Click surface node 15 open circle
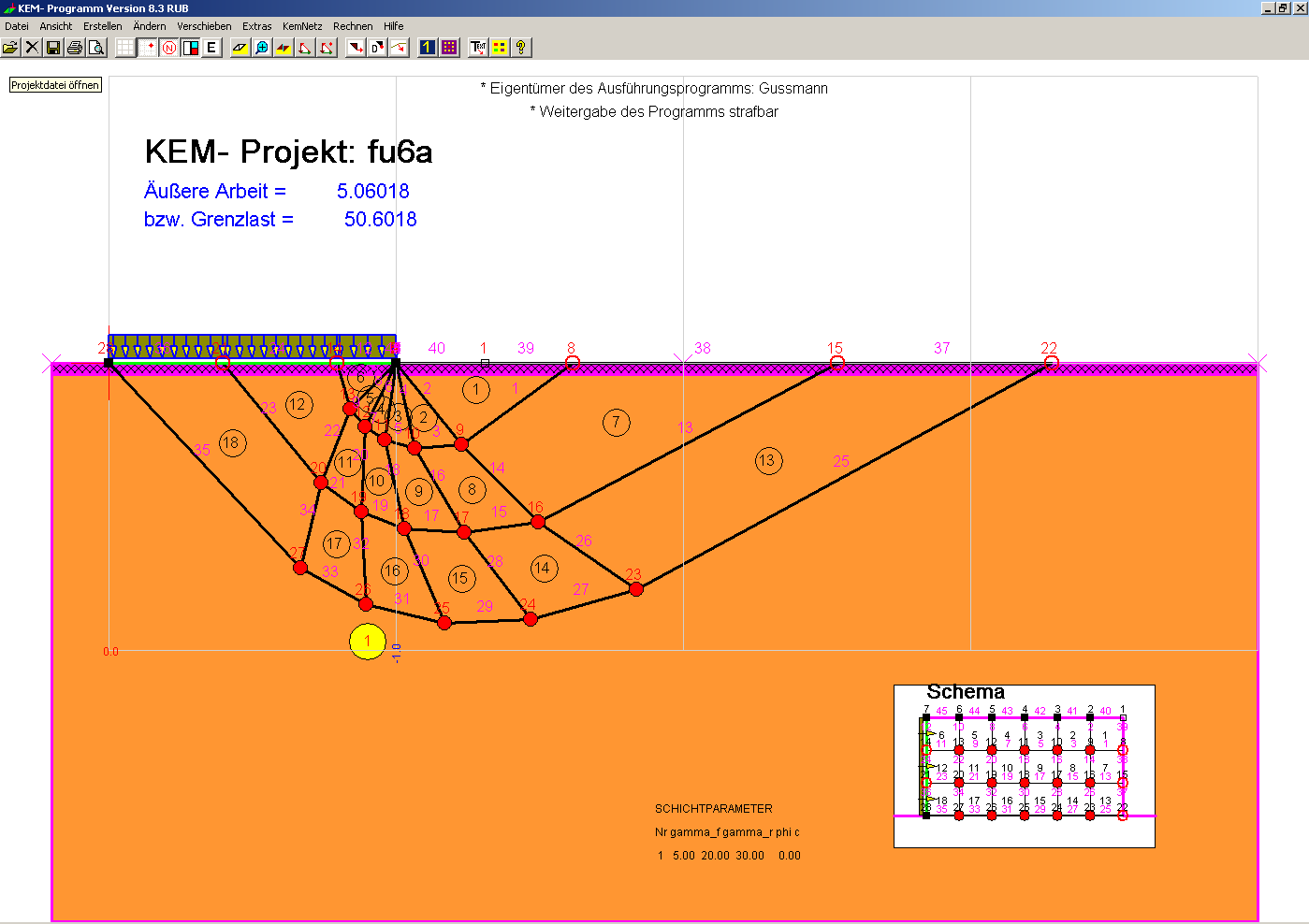Image resolution: width=1309 pixels, height=924 pixels. pos(837,363)
